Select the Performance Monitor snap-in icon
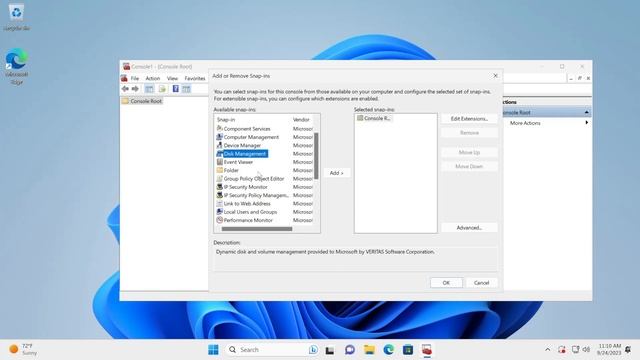Image resolution: width=640 pixels, height=360 pixels. (x=219, y=220)
